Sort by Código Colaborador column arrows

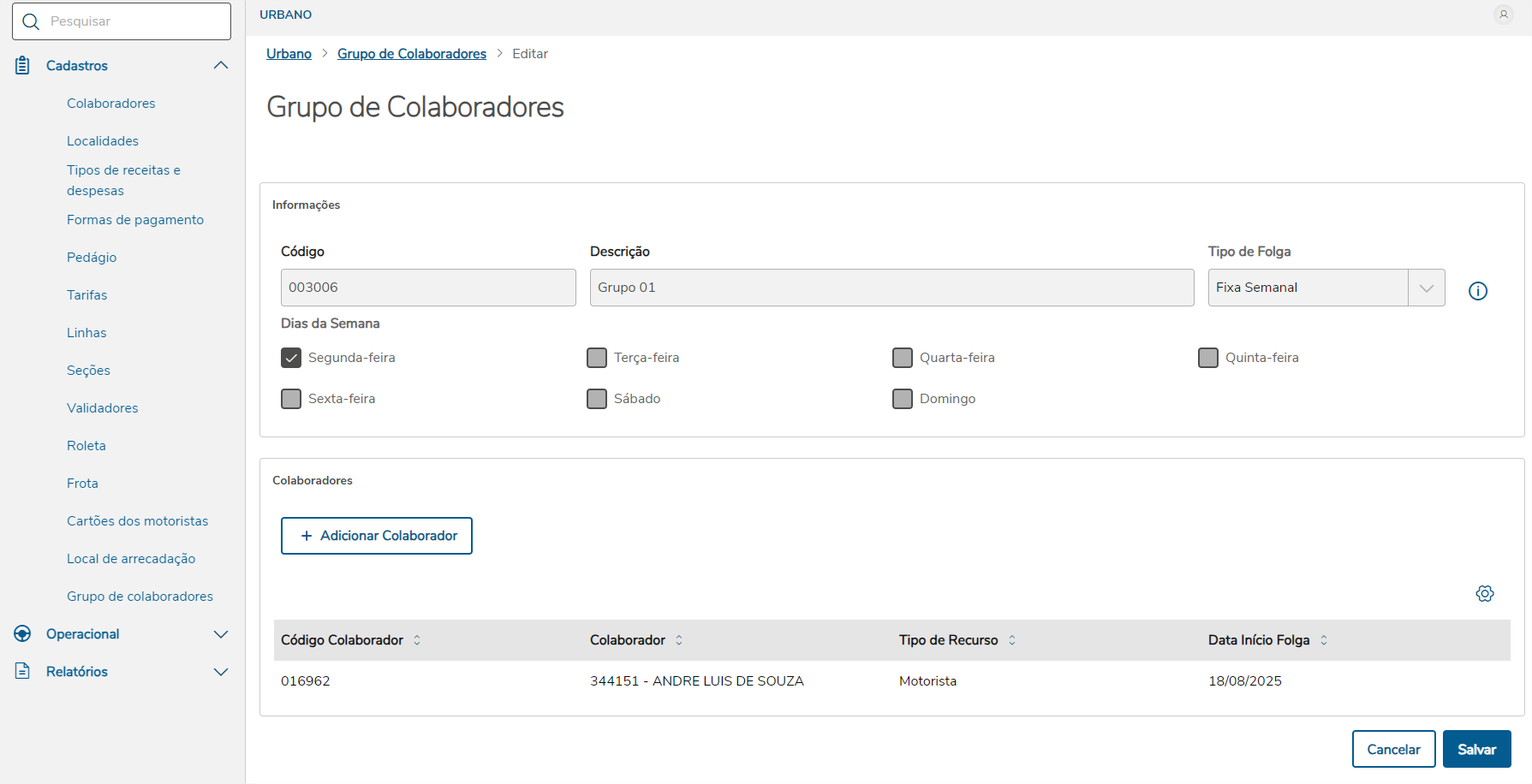pyautogui.click(x=417, y=640)
